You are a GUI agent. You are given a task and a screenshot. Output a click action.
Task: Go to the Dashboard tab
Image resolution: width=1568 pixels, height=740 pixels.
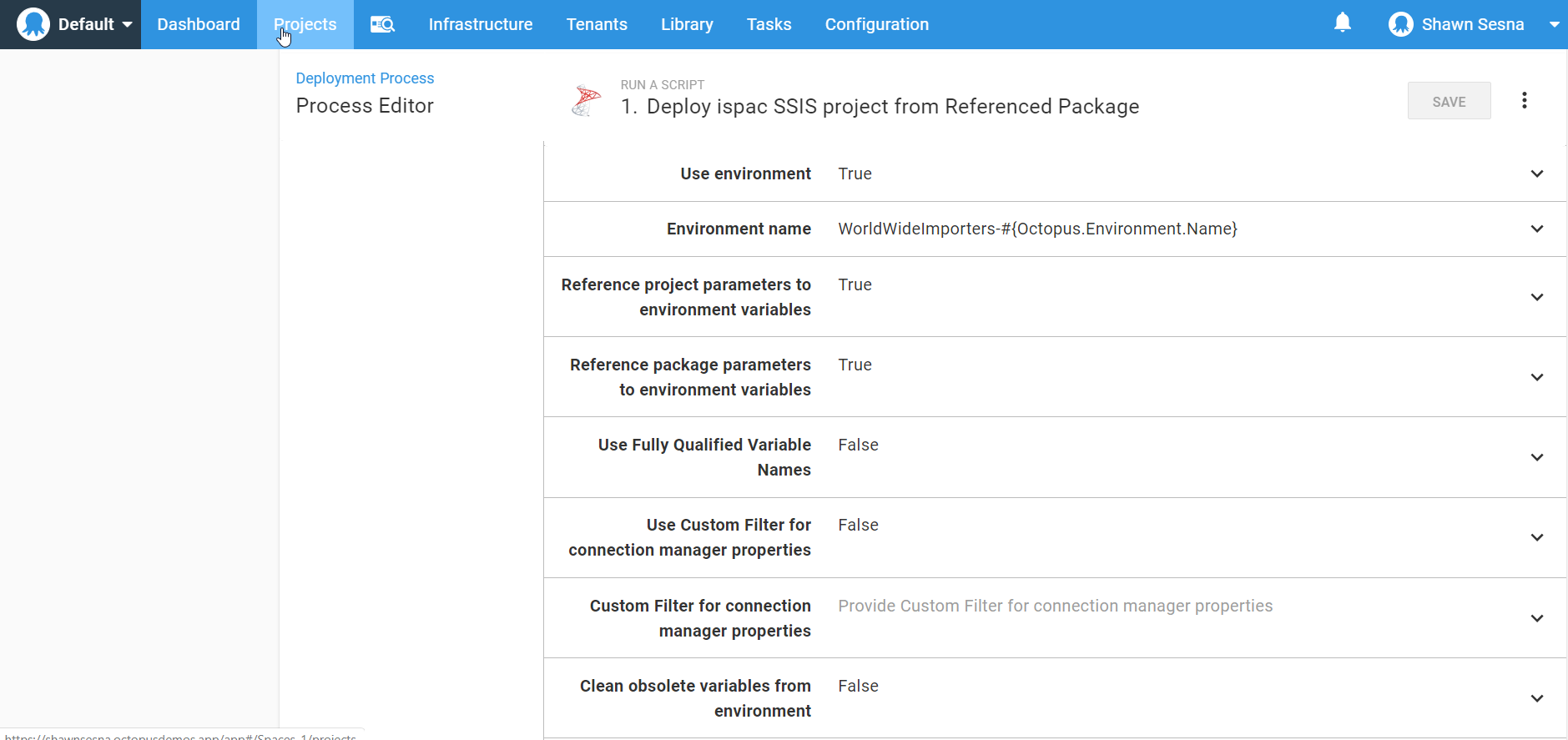199,24
